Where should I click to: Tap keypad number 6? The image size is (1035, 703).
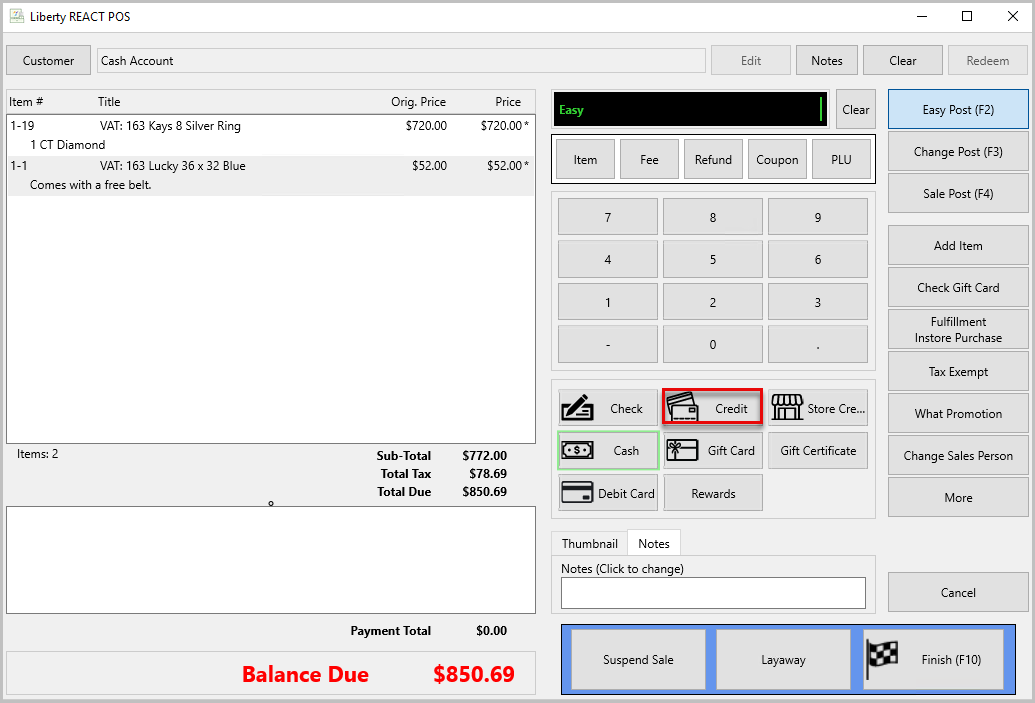coord(818,259)
